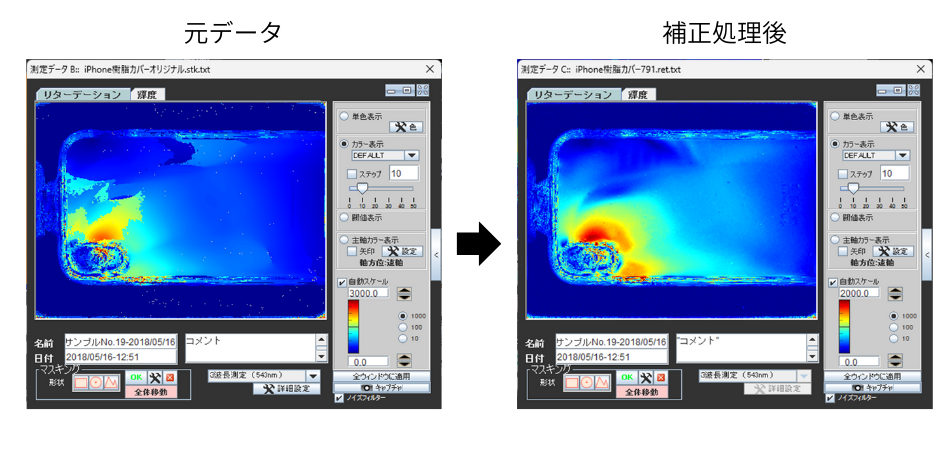Image resolution: width=938 pixels, height=469 pixels.
Task: Switch to 輝度 tab in left window
Action: (146, 95)
